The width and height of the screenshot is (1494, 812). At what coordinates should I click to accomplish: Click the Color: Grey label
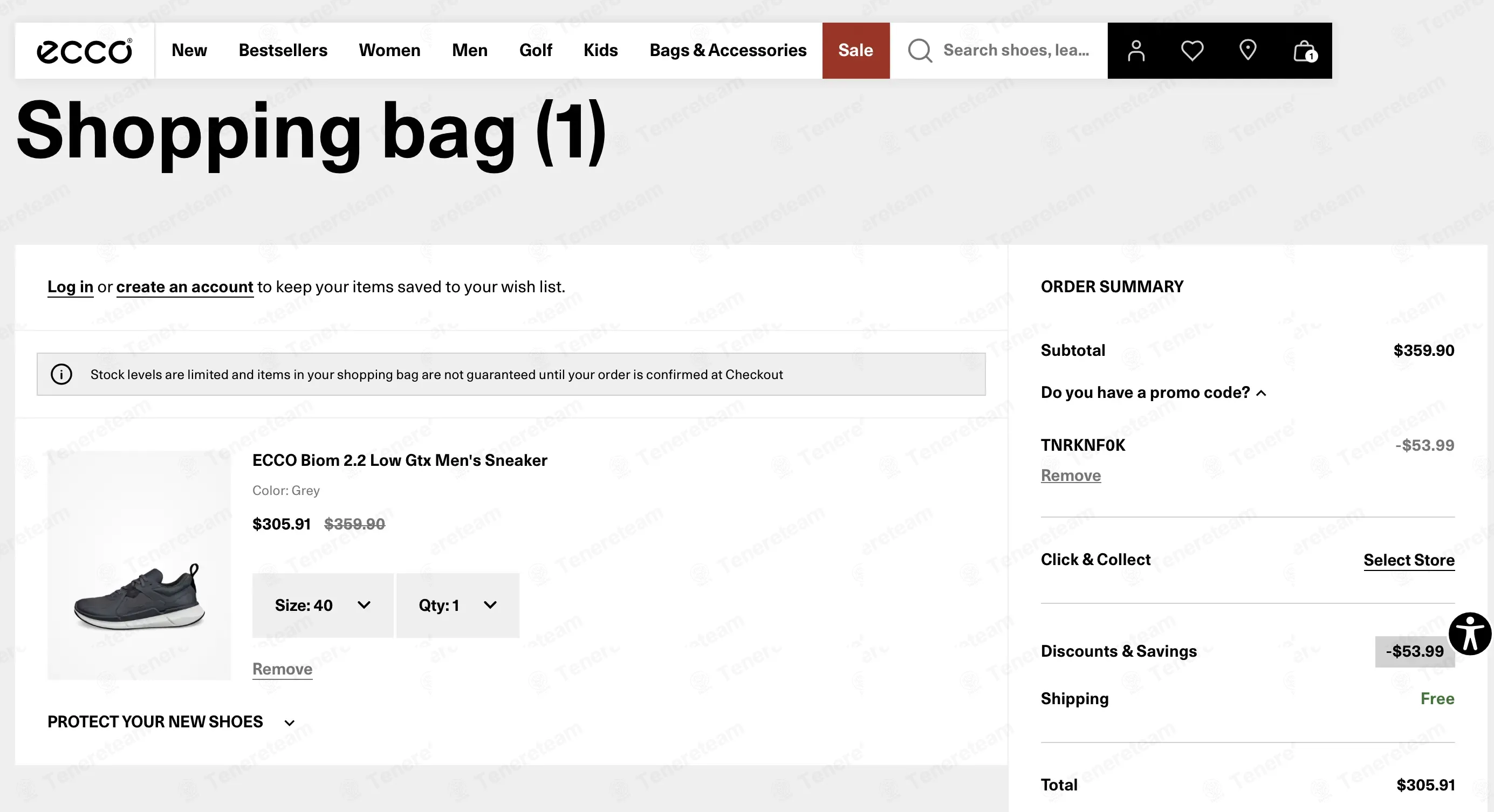286,490
